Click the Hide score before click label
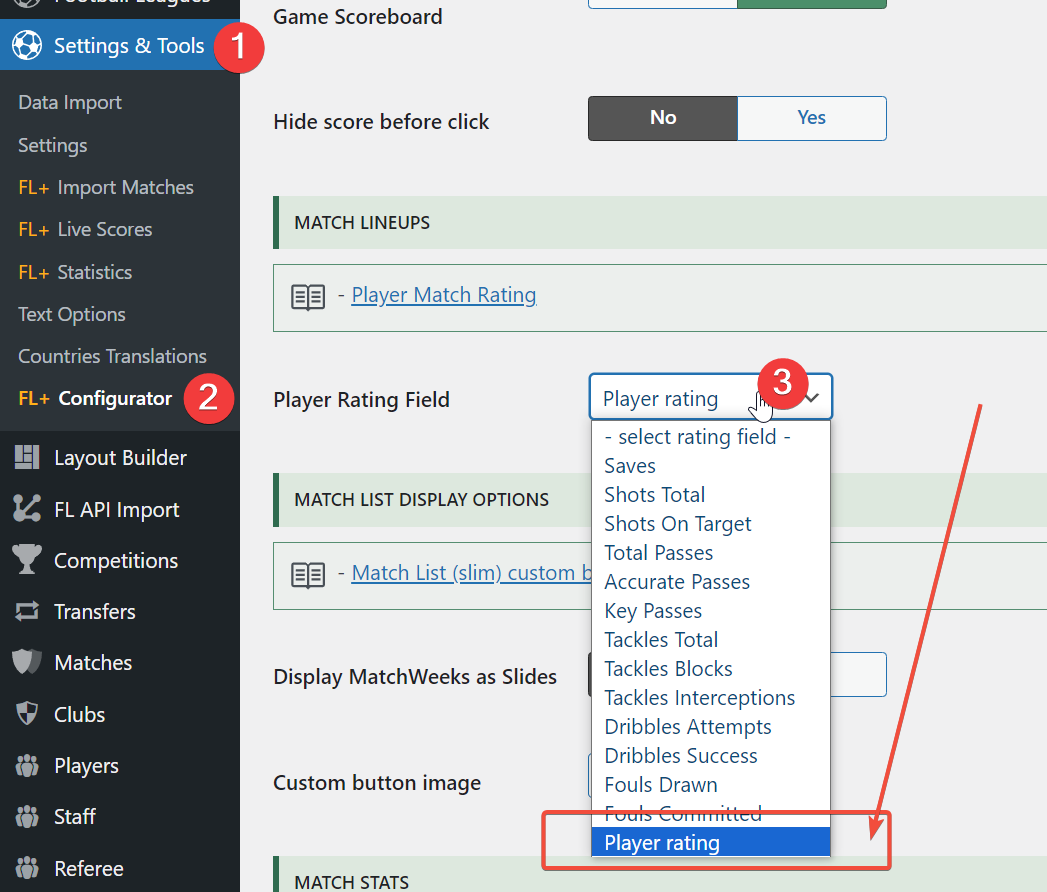The height and width of the screenshot is (892, 1047). pos(381,122)
